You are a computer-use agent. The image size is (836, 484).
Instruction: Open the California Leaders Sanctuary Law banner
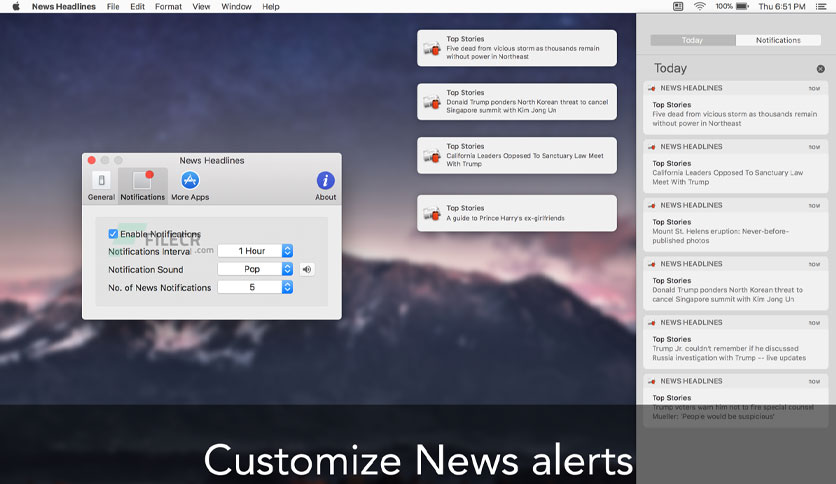[517, 156]
